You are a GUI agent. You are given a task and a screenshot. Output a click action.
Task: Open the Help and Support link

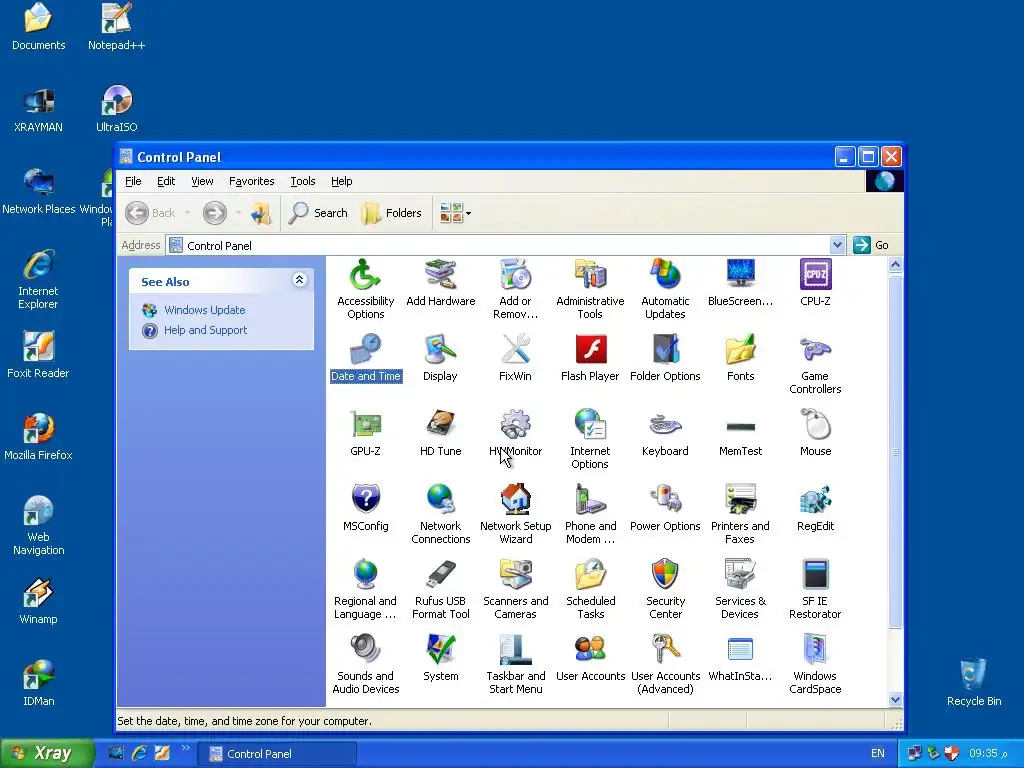click(x=205, y=330)
